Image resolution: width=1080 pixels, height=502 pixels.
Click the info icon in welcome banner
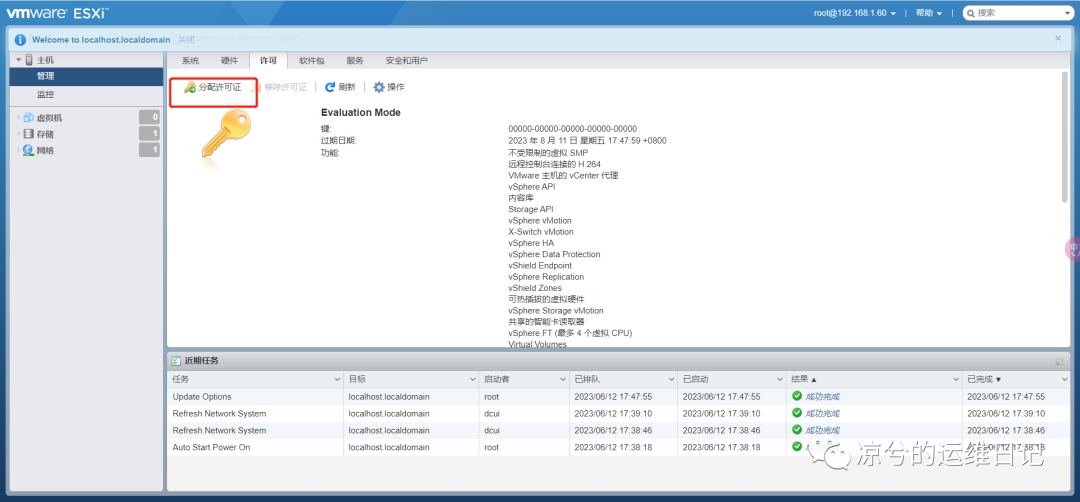[x=20, y=39]
